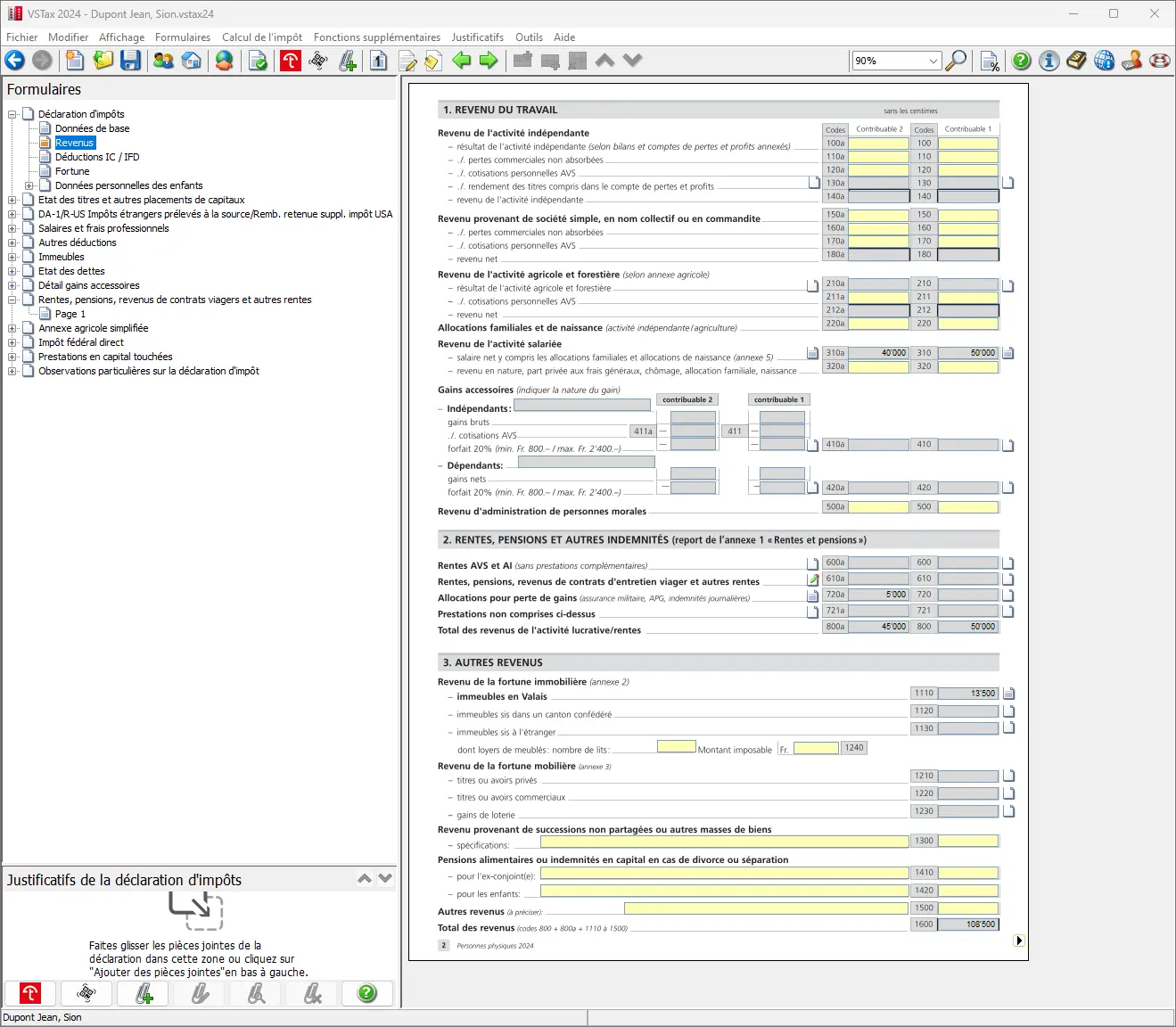
Task: Click the QR code scan icon in main toolbar
Action: click(x=318, y=61)
